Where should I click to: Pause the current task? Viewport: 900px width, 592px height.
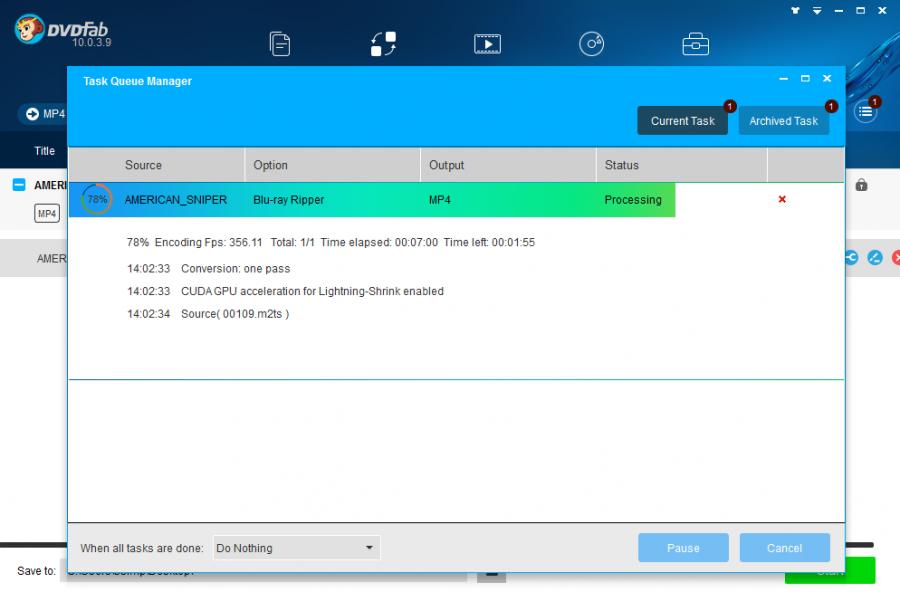point(683,548)
